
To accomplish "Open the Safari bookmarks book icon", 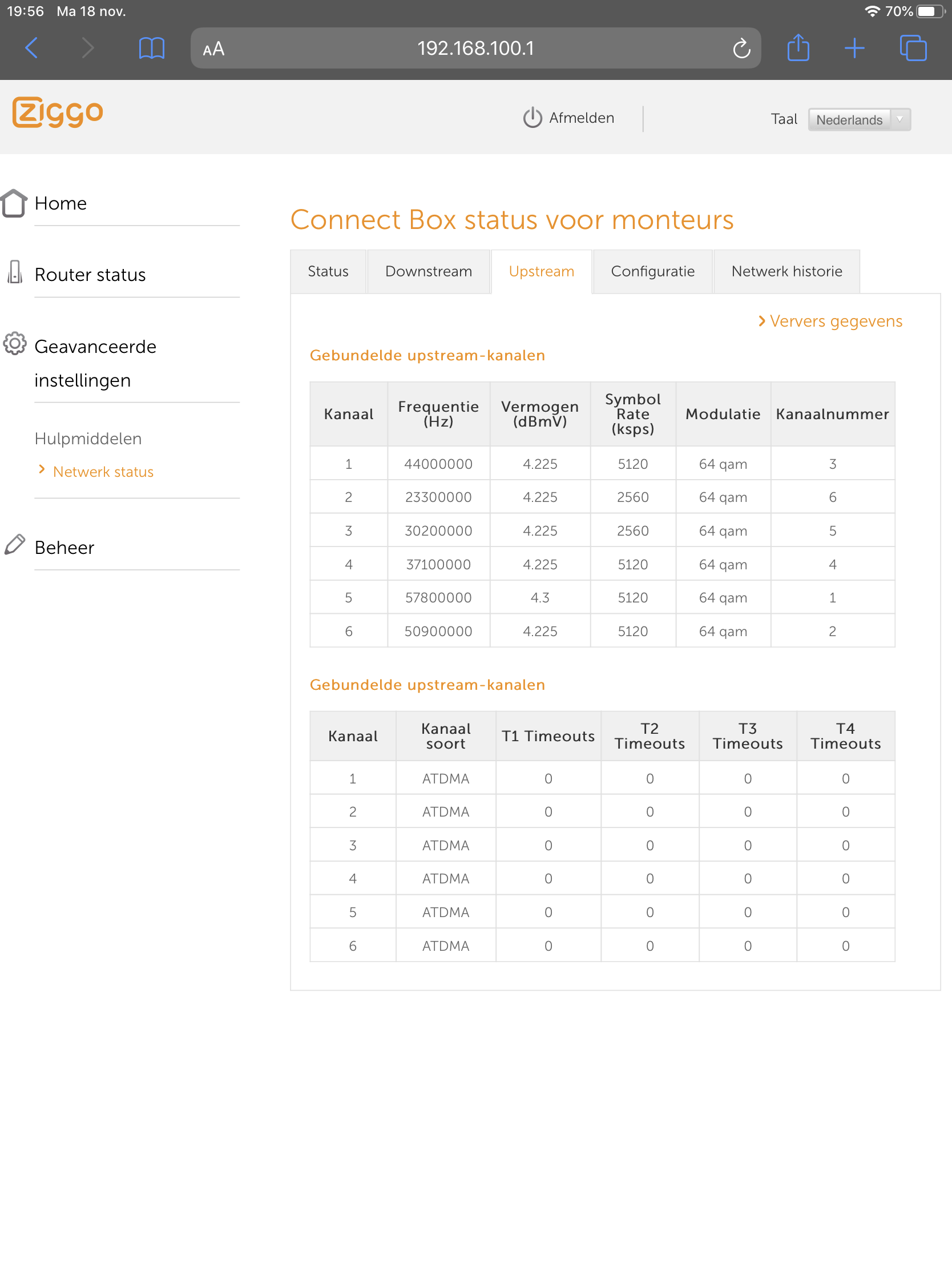I will point(151,48).
